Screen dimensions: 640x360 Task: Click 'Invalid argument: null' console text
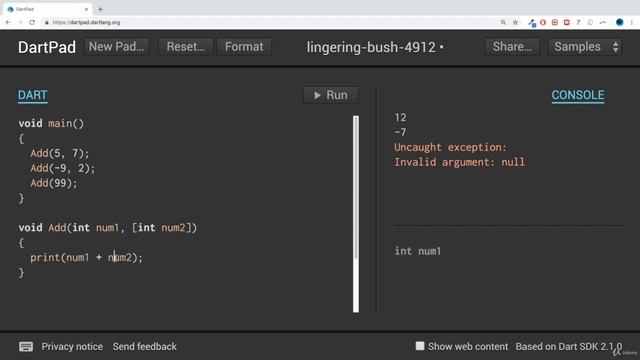(460, 162)
